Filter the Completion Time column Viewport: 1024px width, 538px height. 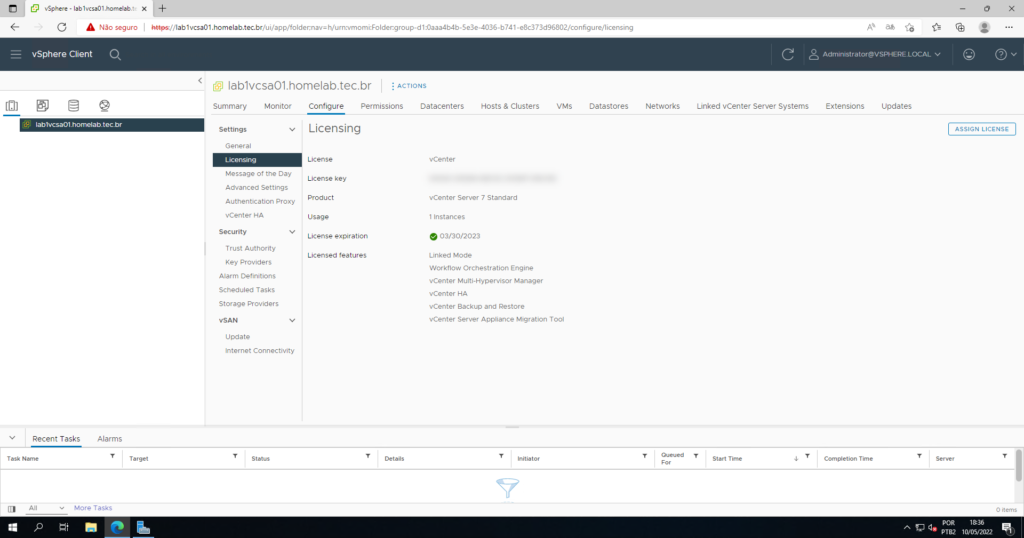pos(919,456)
